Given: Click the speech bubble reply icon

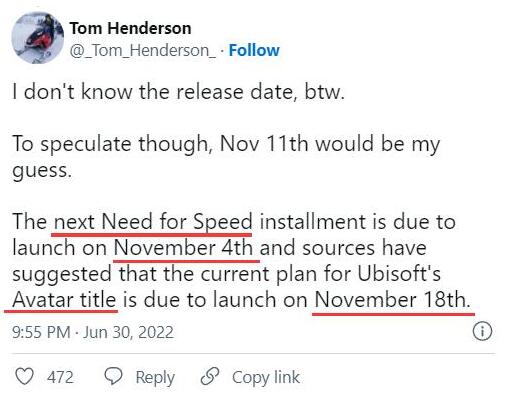Looking at the screenshot, I should coord(114,376).
